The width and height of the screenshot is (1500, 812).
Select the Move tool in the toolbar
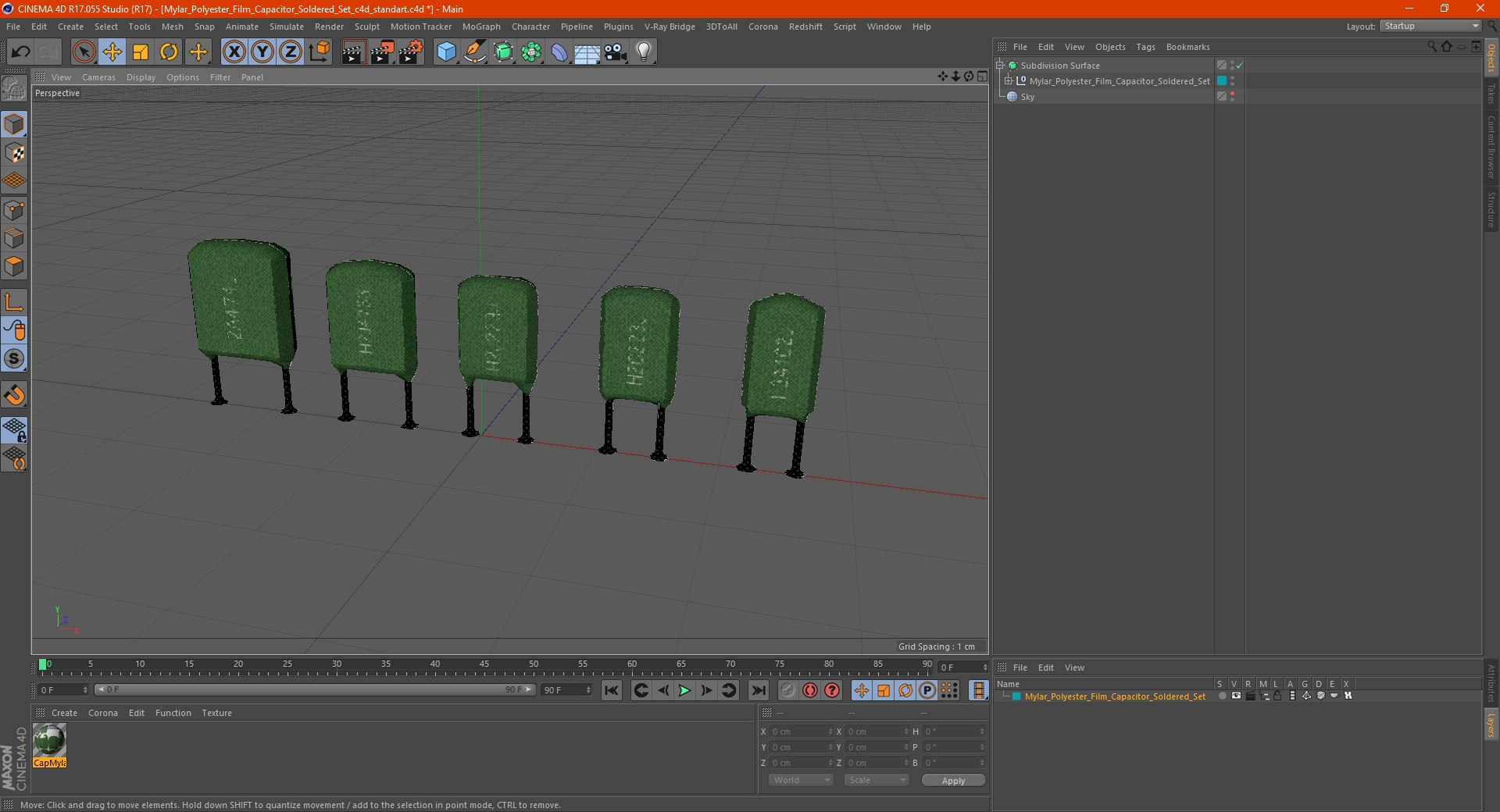coord(112,52)
